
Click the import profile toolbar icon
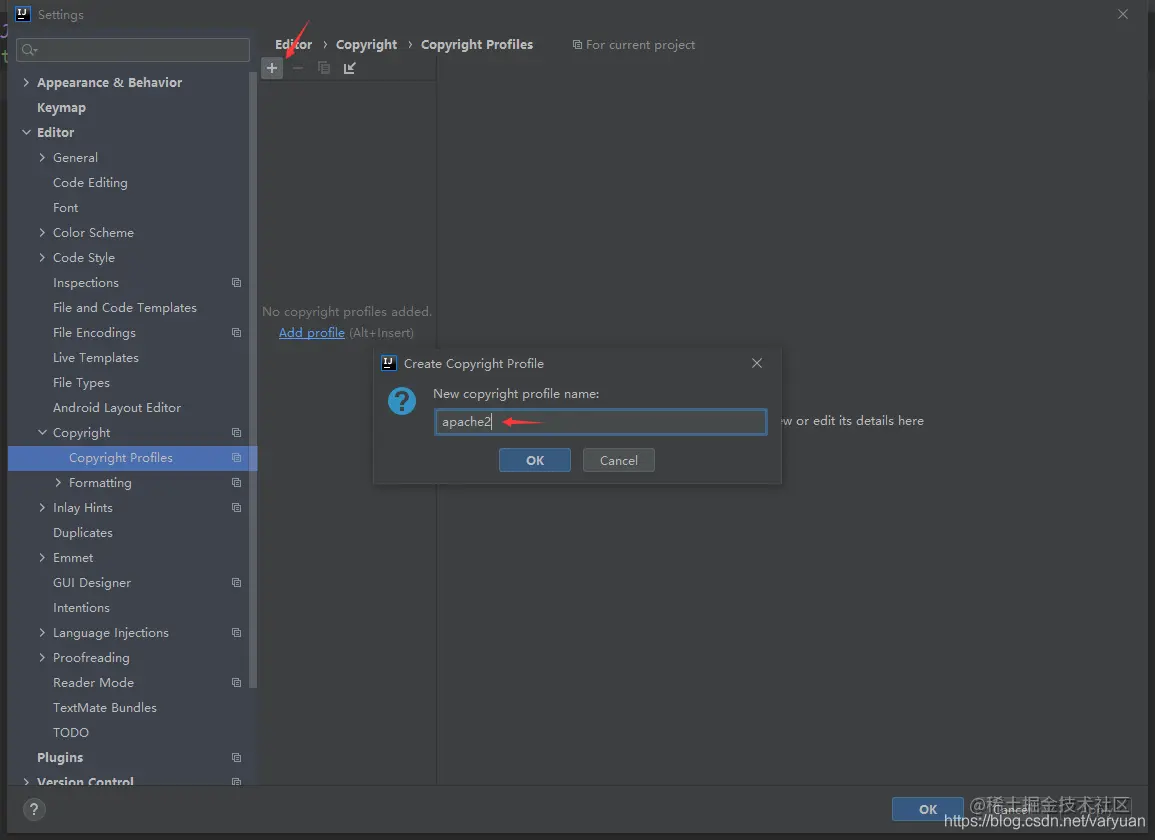[349, 68]
